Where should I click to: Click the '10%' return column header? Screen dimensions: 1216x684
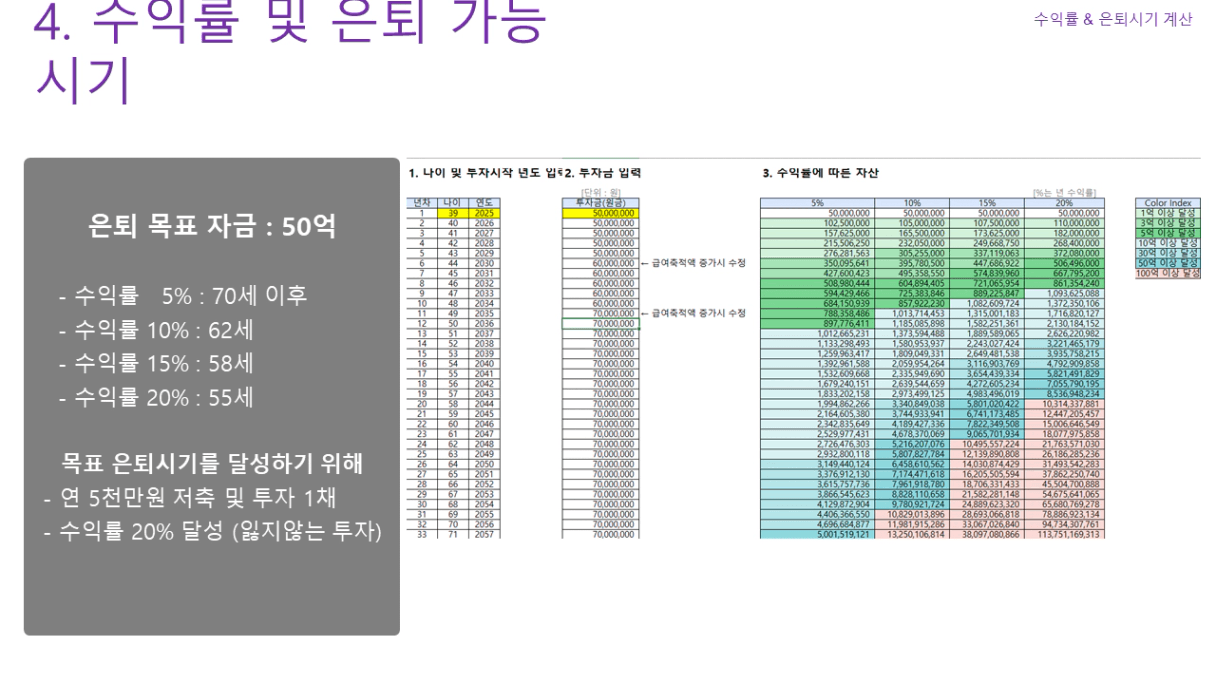(x=911, y=203)
